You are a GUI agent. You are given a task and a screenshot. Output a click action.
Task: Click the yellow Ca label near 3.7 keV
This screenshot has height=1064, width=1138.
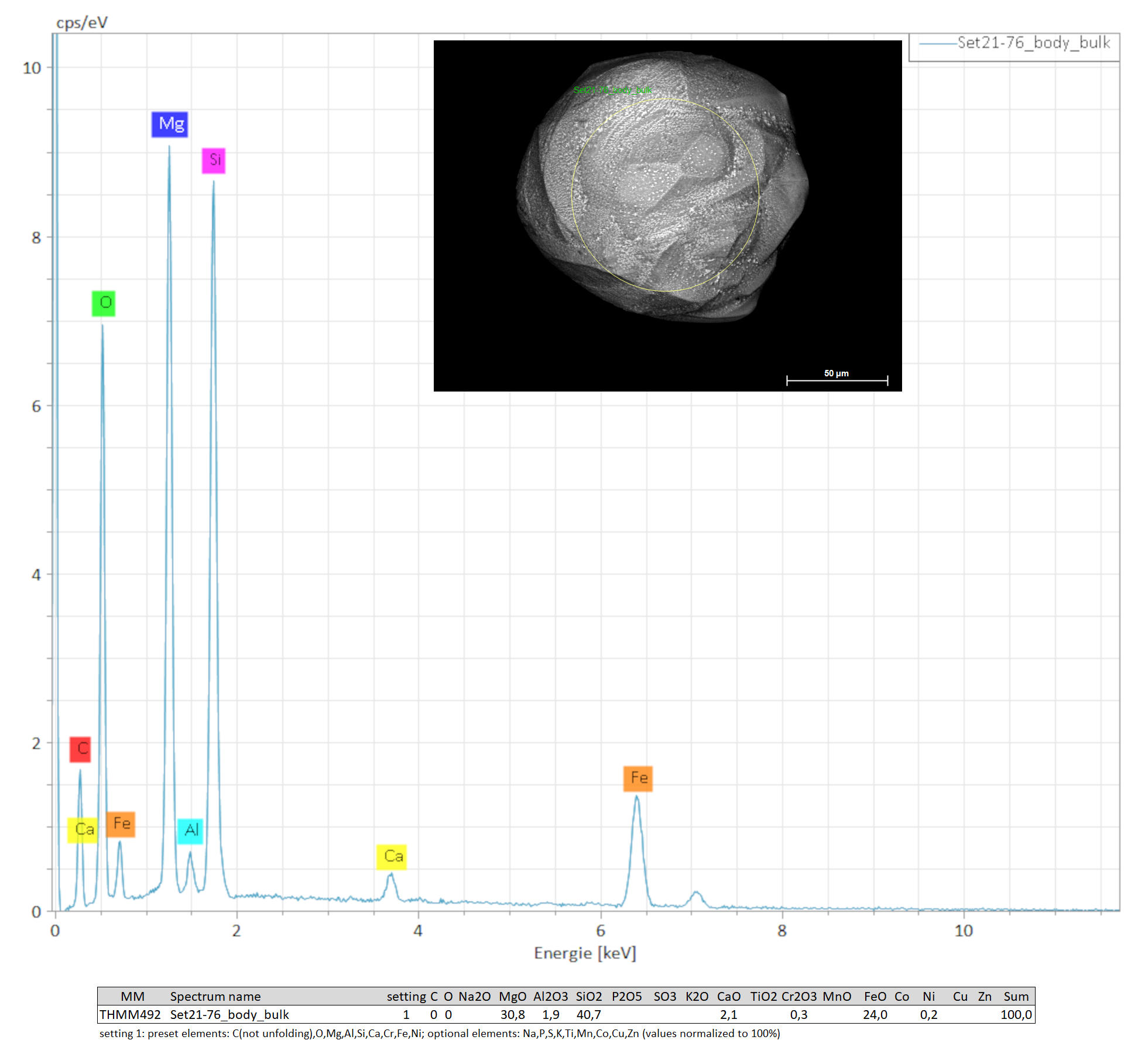coord(391,857)
